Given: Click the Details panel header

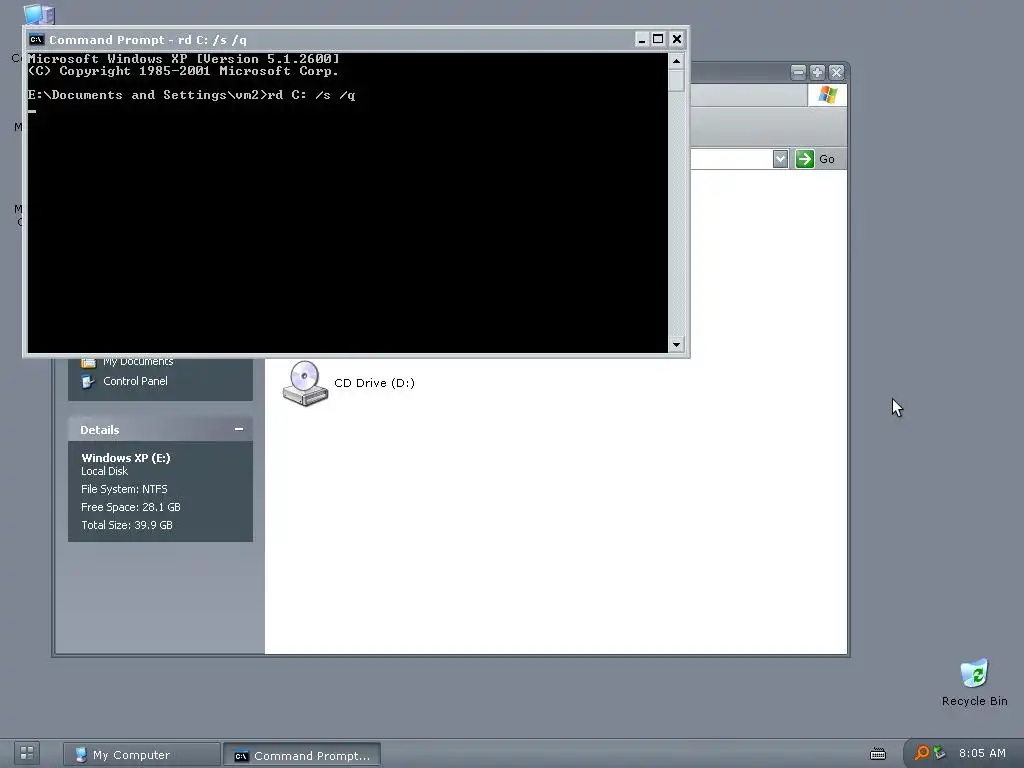Looking at the screenshot, I should 160,430.
